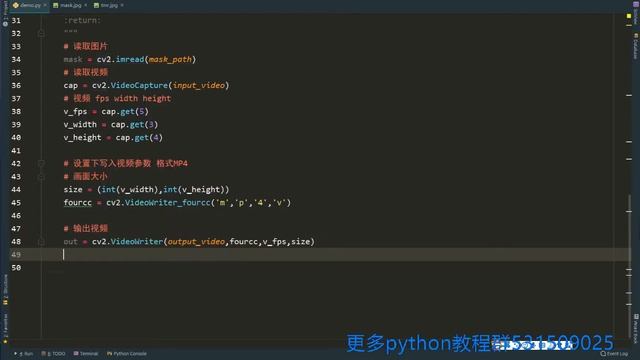Switch to the demo.py editor tab
640x360 pixels.
coord(30,5)
